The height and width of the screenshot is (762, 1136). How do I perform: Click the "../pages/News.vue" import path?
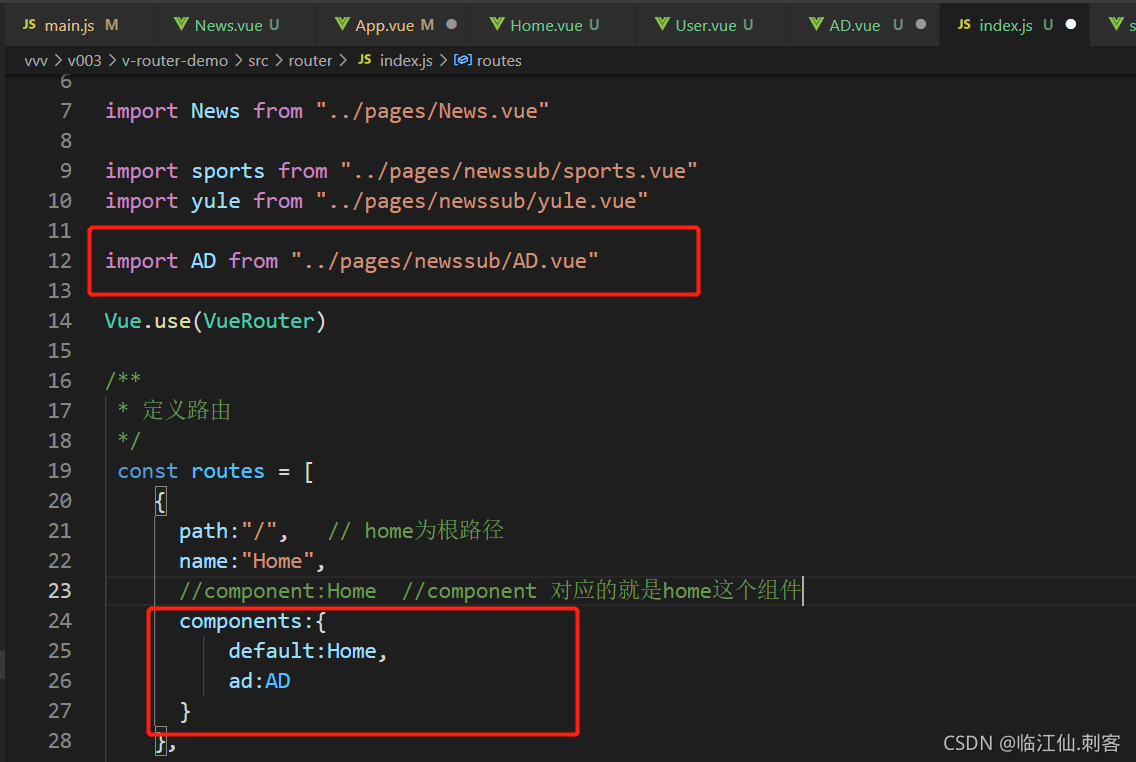pyautogui.click(x=433, y=111)
